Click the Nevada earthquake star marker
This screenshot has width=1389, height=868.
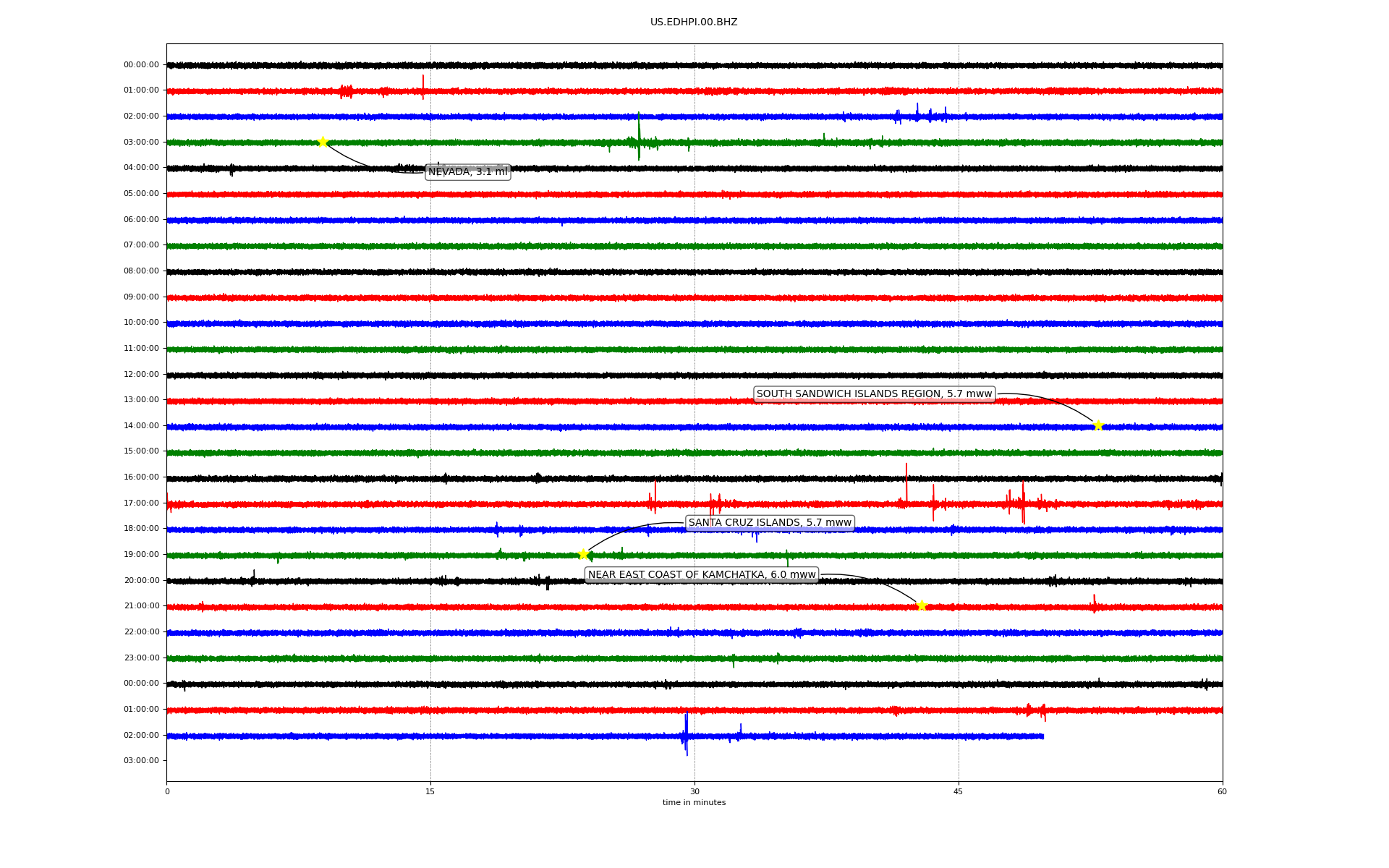[x=323, y=142]
